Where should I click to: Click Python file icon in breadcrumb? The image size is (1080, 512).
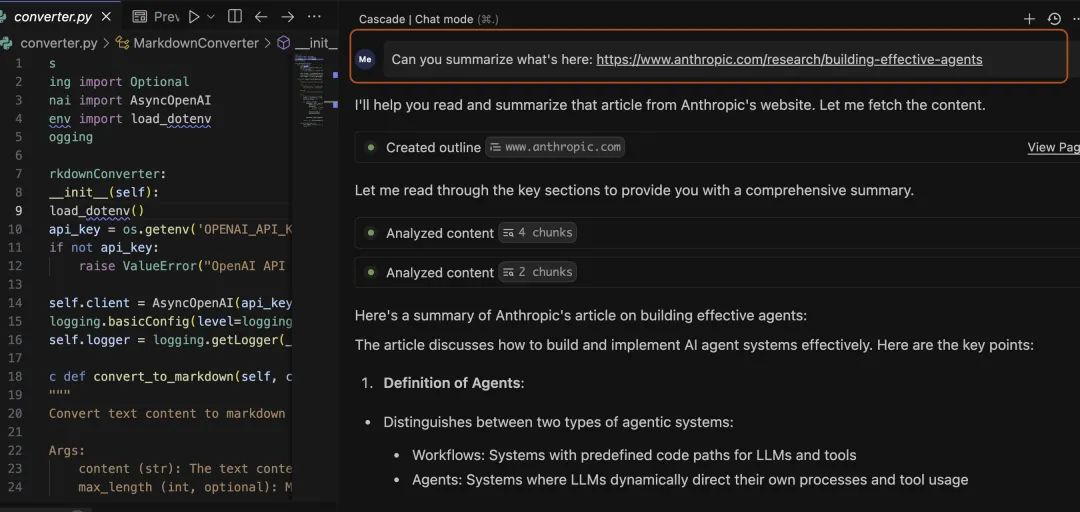tap(8, 43)
